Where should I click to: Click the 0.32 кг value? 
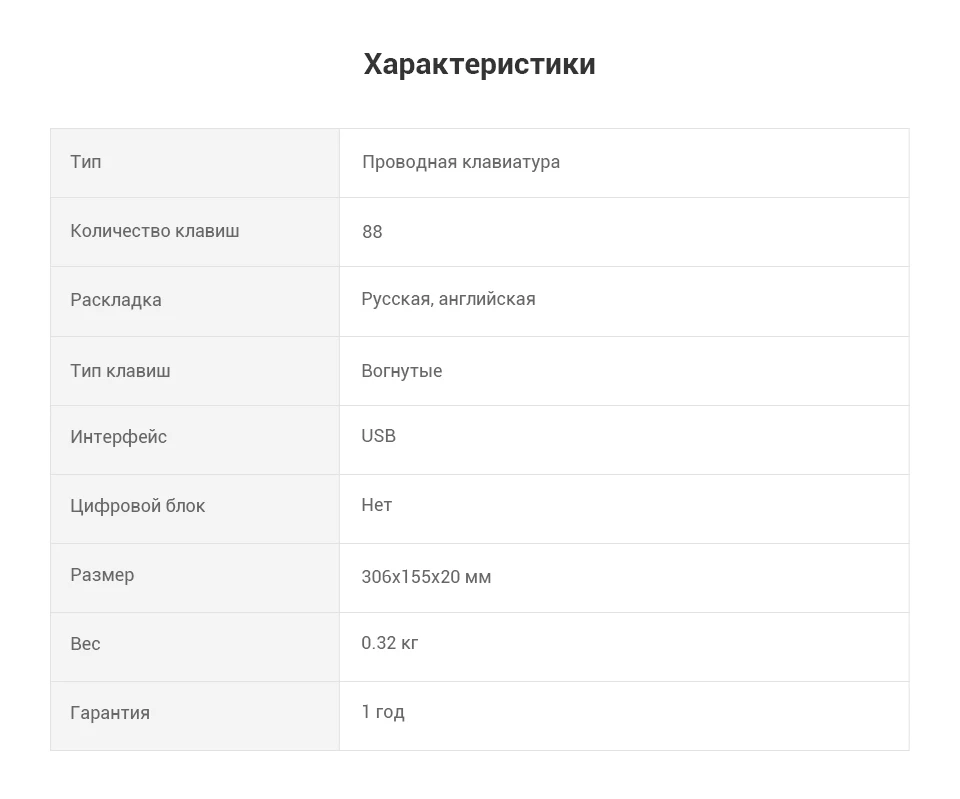389,643
